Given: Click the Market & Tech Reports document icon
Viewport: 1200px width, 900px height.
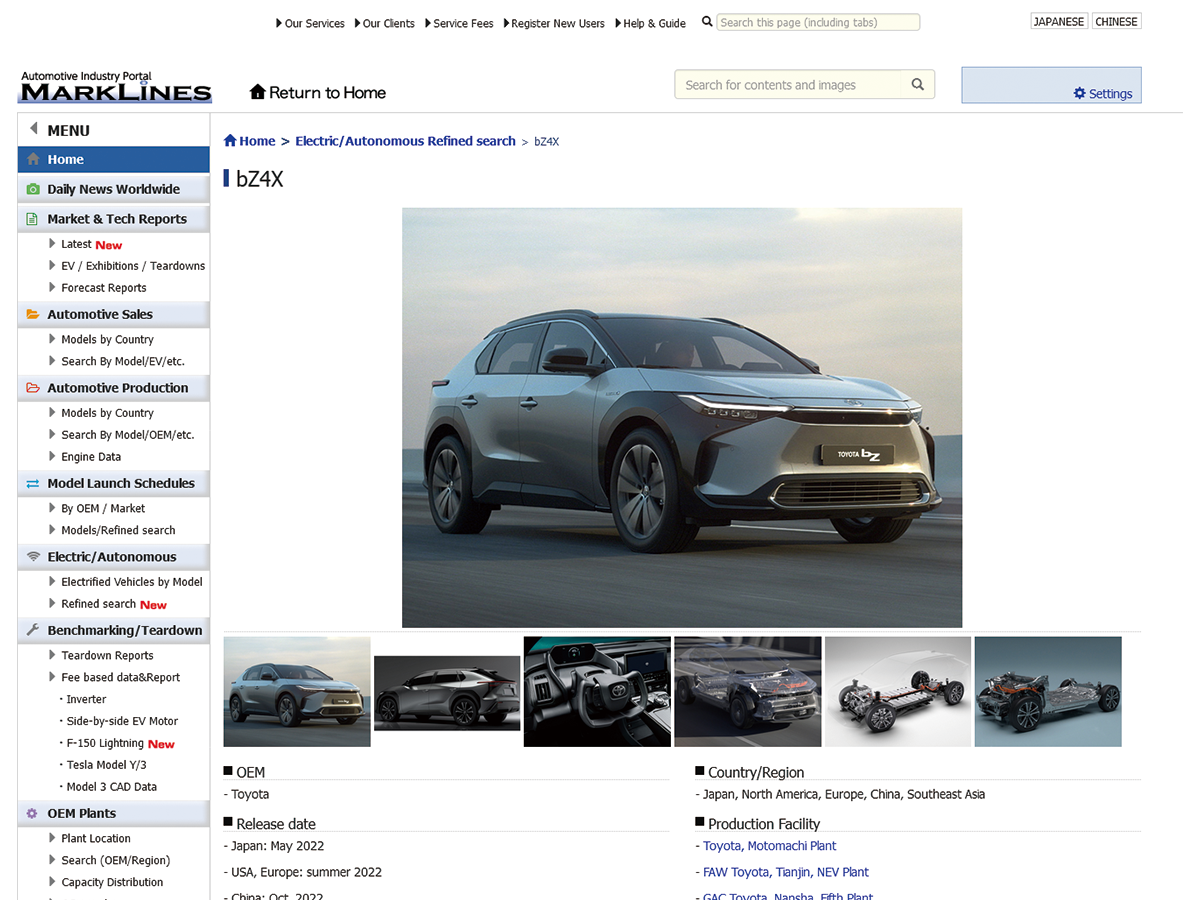Looking at the screenshot, I should (33, 219).
